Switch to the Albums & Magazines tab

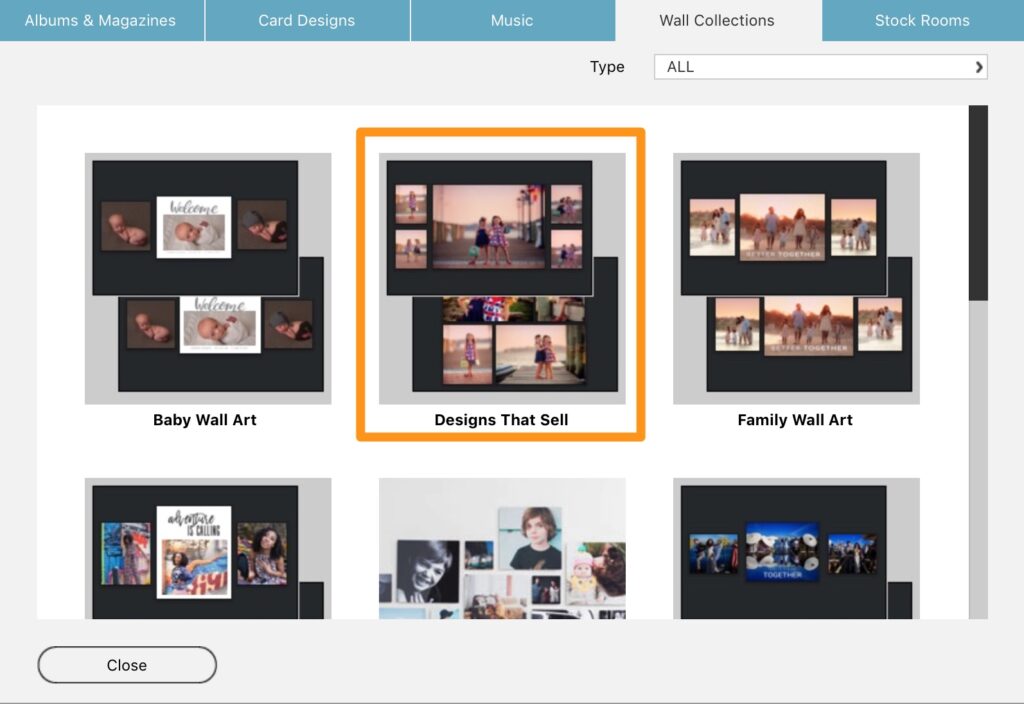pos(101,20)
